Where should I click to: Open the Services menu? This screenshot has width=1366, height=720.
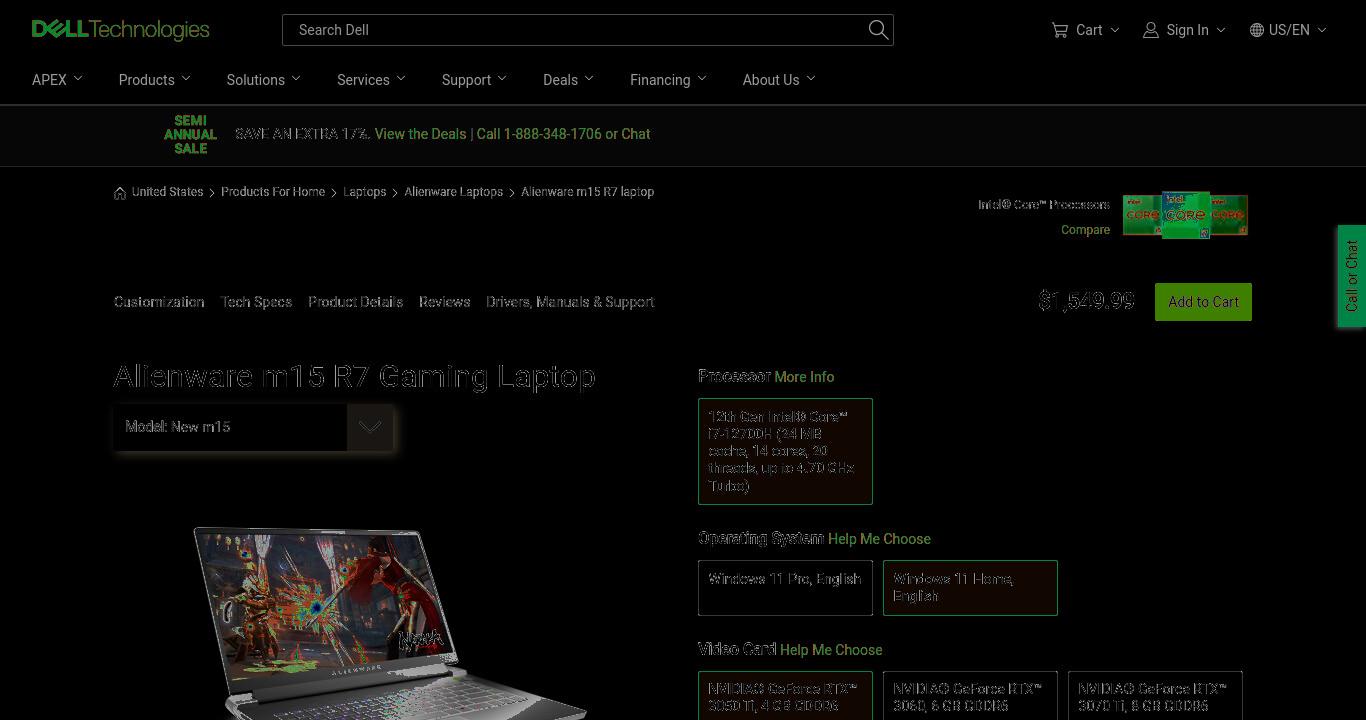point(371,80)
